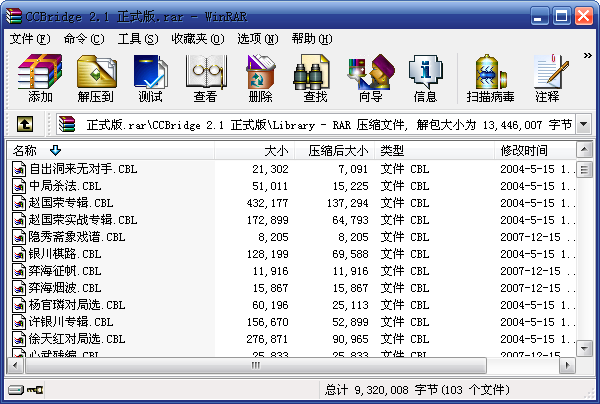Sort by 类型 column header
This screenshot has height=404, width=600.
click(x=434, y=151)
